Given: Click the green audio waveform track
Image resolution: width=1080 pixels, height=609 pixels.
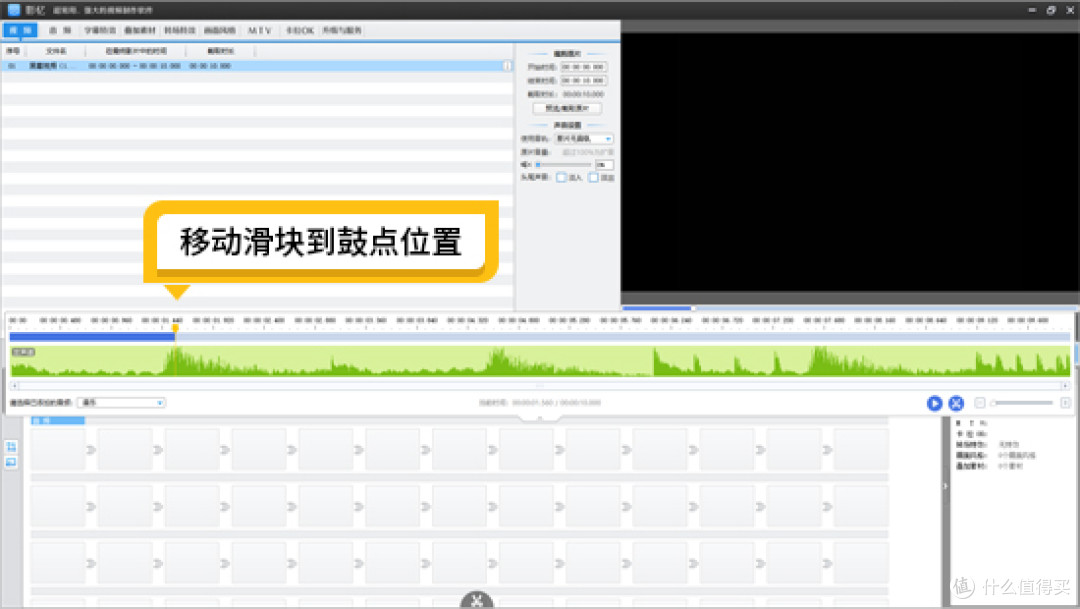Looking at the screenshot, I should (x=540, y=361).
